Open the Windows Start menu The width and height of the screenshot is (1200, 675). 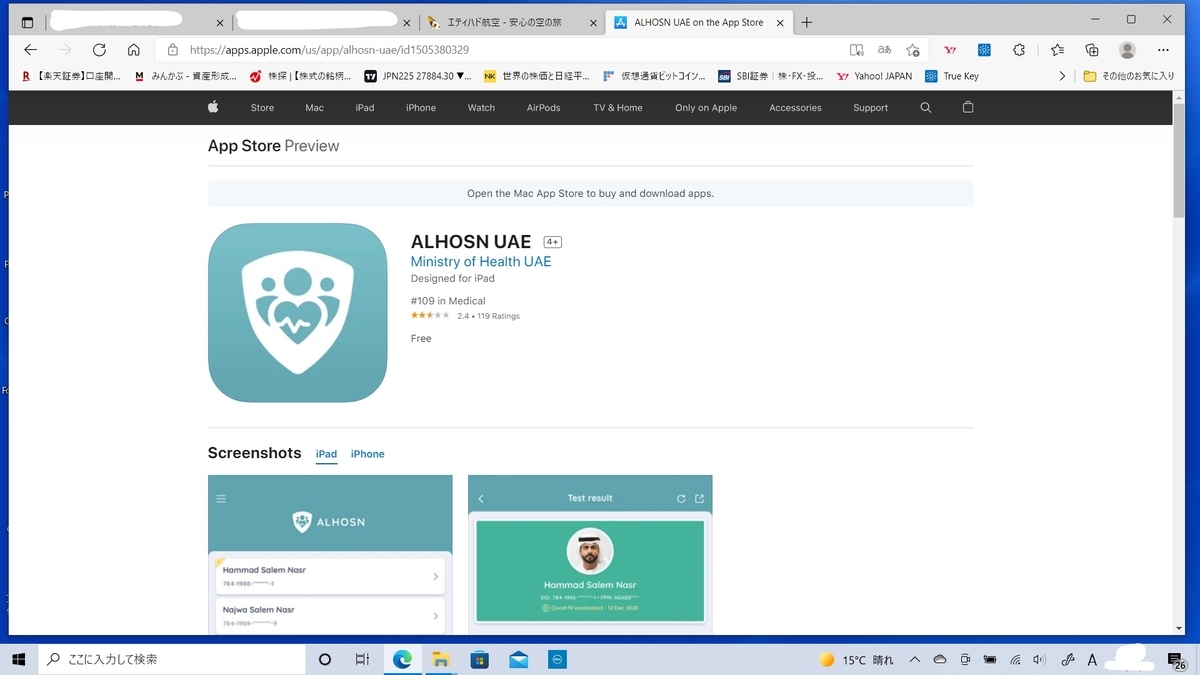pyautogui.click(x=18, y=659)
